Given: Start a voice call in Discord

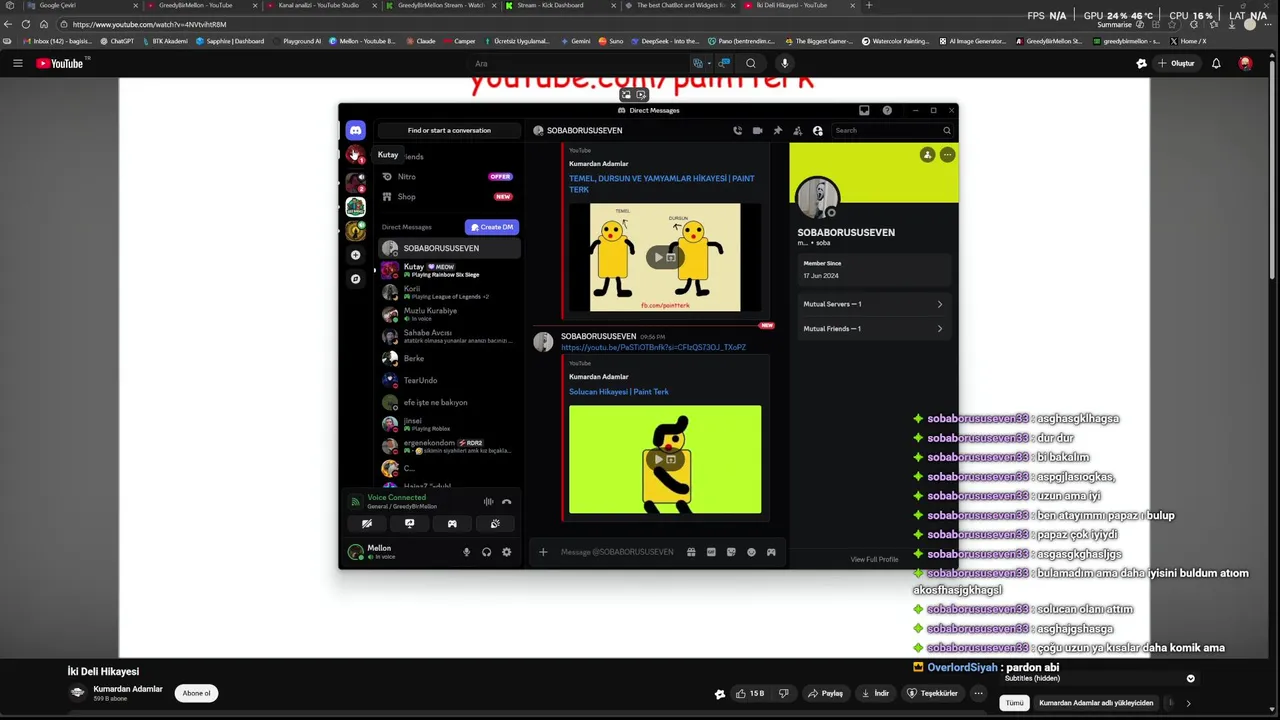Looking at the screenshot, I should [737, 130].
